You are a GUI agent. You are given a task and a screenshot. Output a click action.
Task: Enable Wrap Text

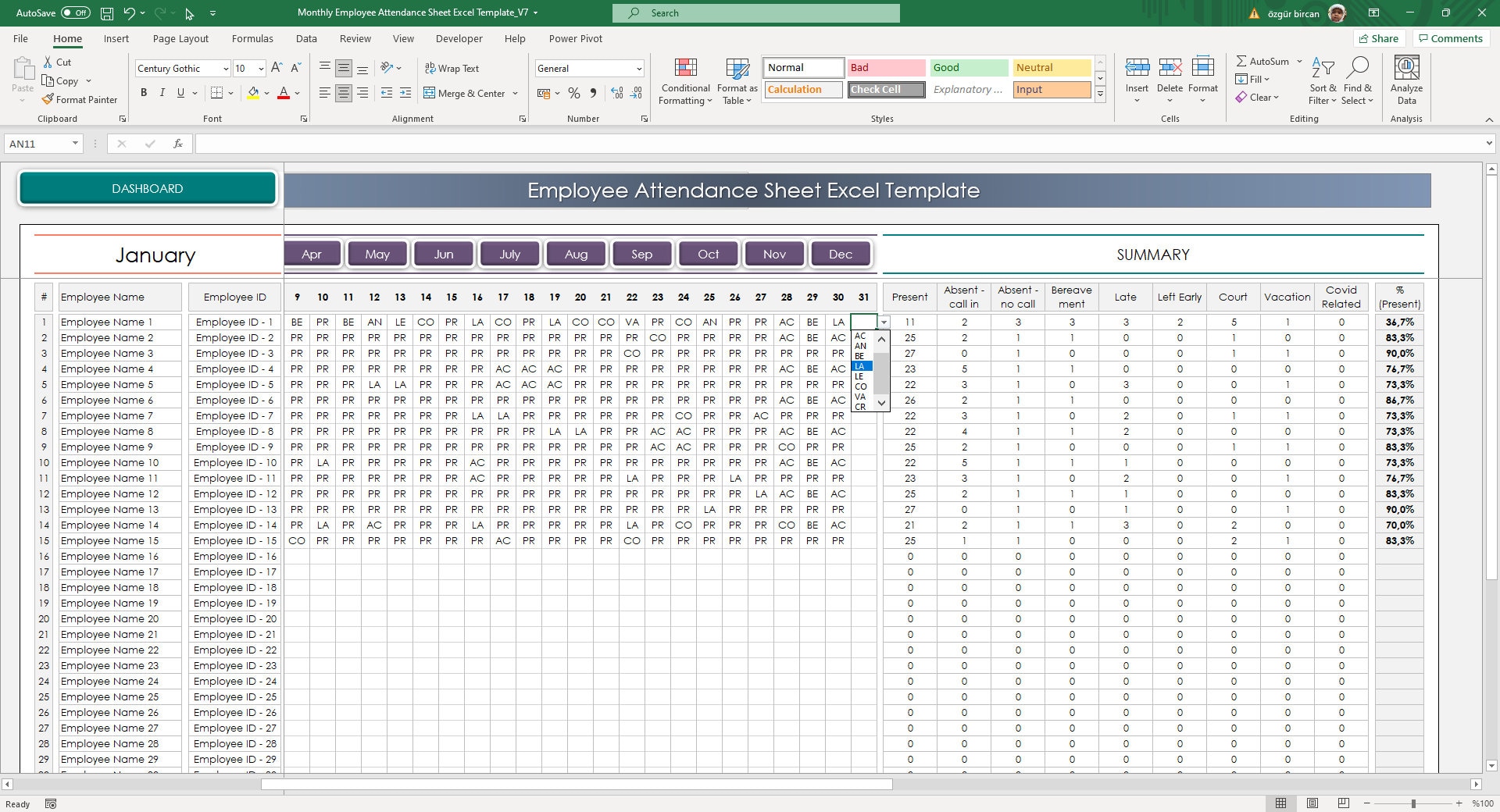(x=453, y=69)
